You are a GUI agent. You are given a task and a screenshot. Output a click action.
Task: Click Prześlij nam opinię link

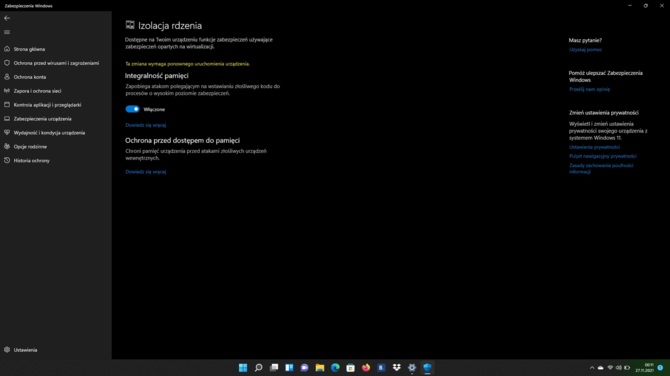589,89
